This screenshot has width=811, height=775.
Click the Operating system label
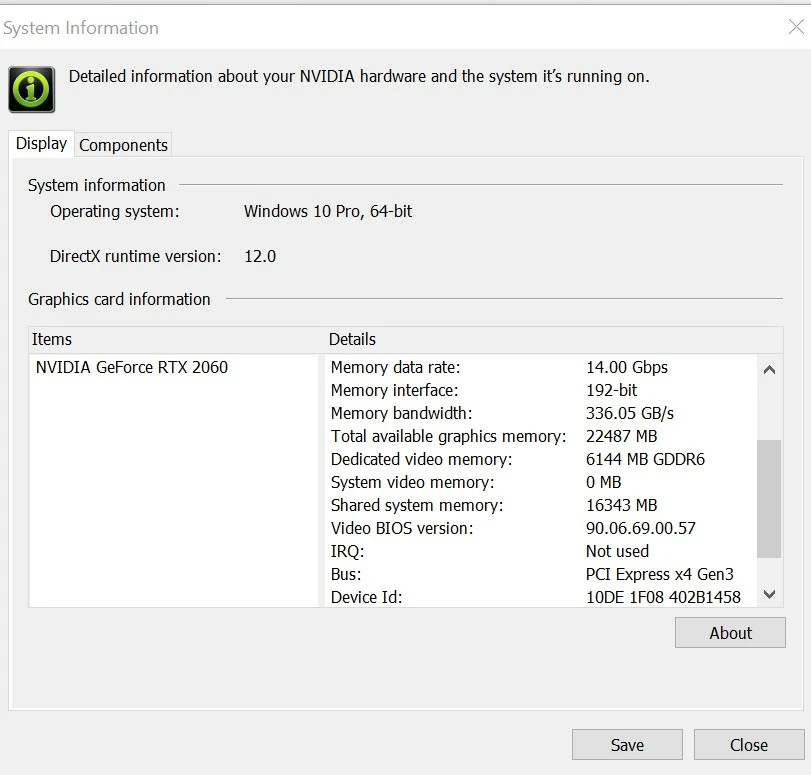click(x=114, y=211)
